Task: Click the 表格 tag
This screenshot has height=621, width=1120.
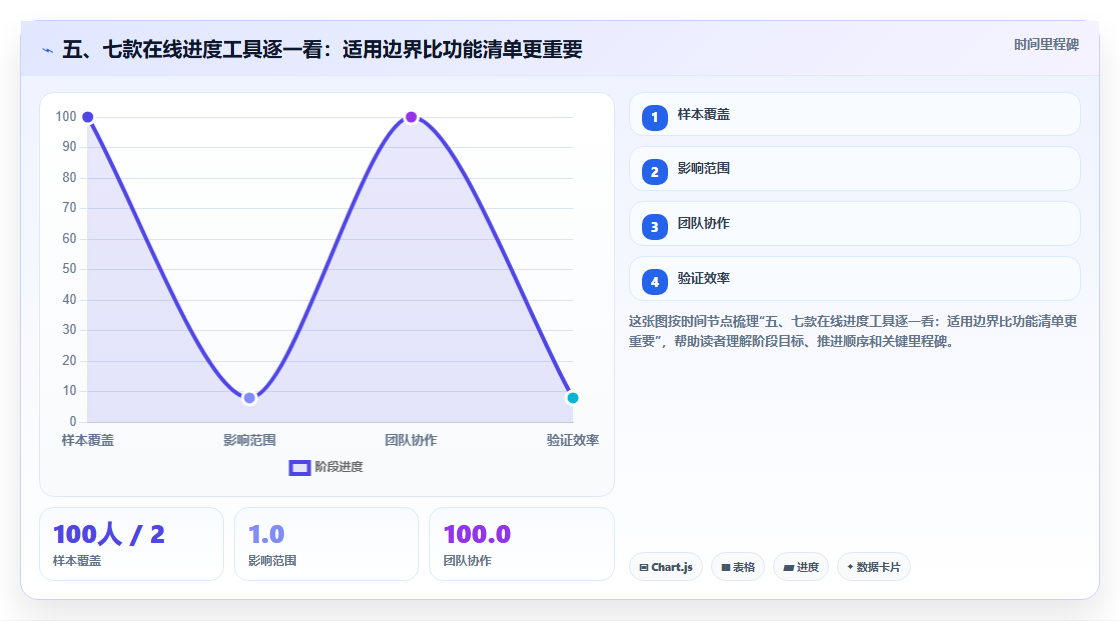Action: [738, 567]
